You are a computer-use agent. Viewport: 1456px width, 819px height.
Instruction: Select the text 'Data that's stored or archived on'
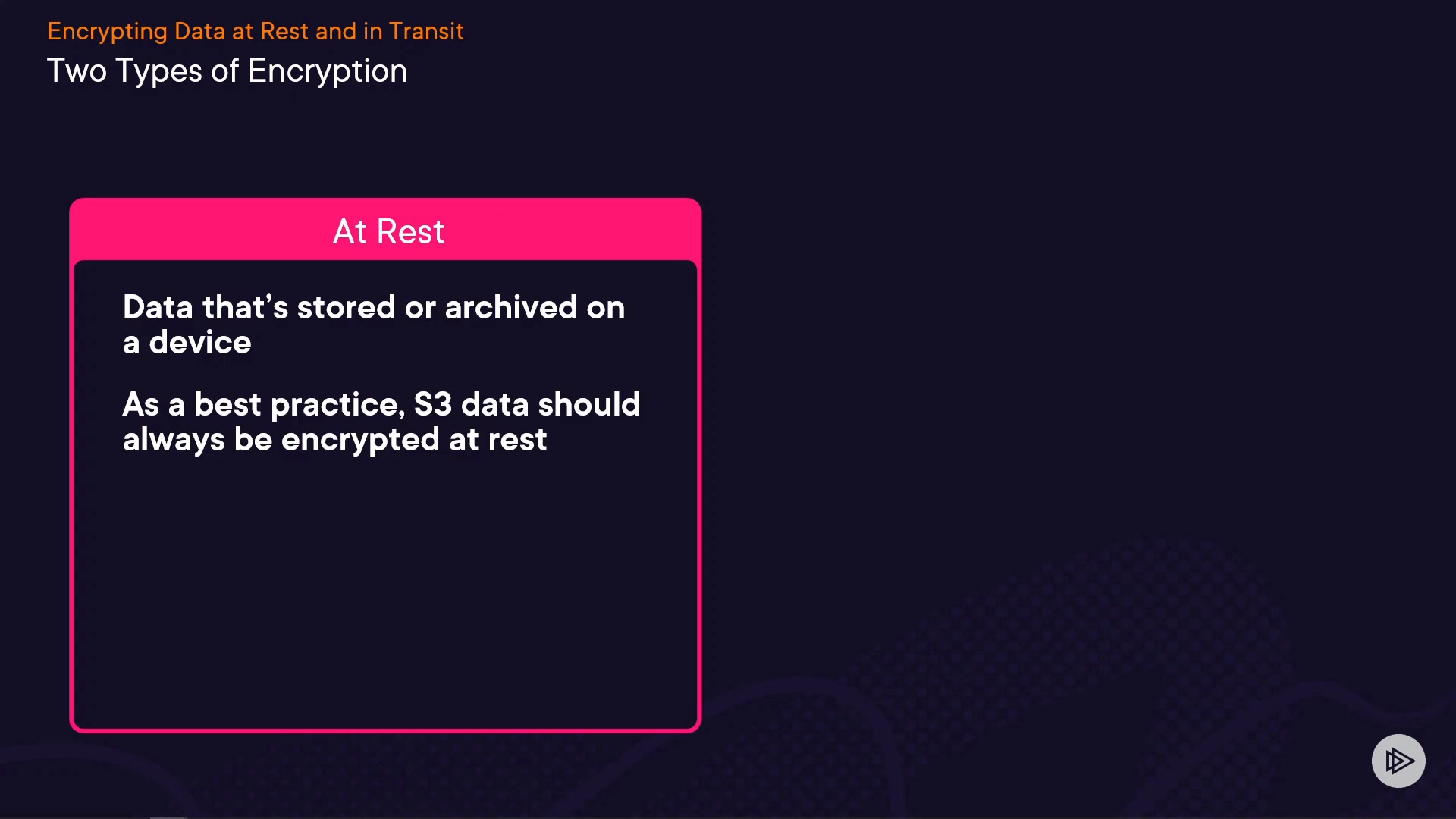point(373,308)
